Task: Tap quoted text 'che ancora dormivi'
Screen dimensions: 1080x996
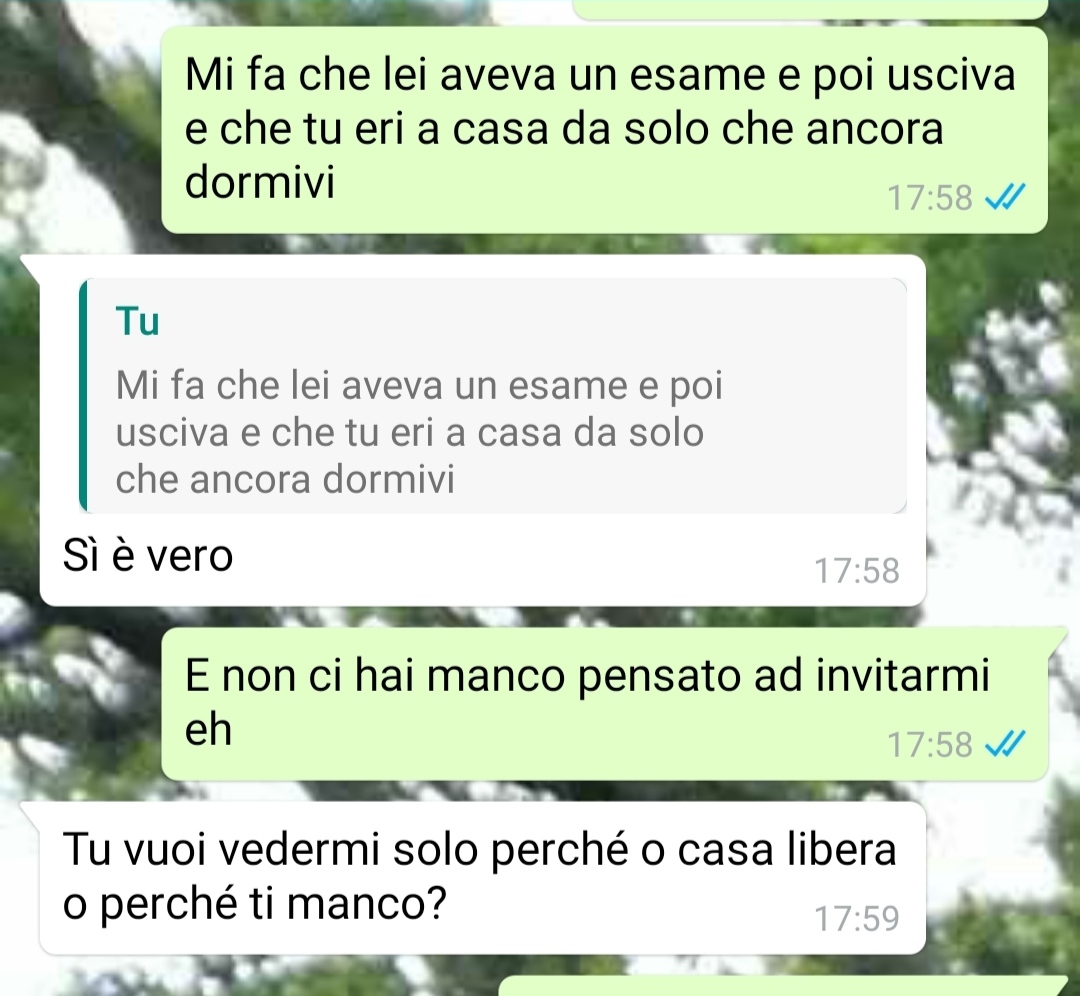Action: (285, 479)
